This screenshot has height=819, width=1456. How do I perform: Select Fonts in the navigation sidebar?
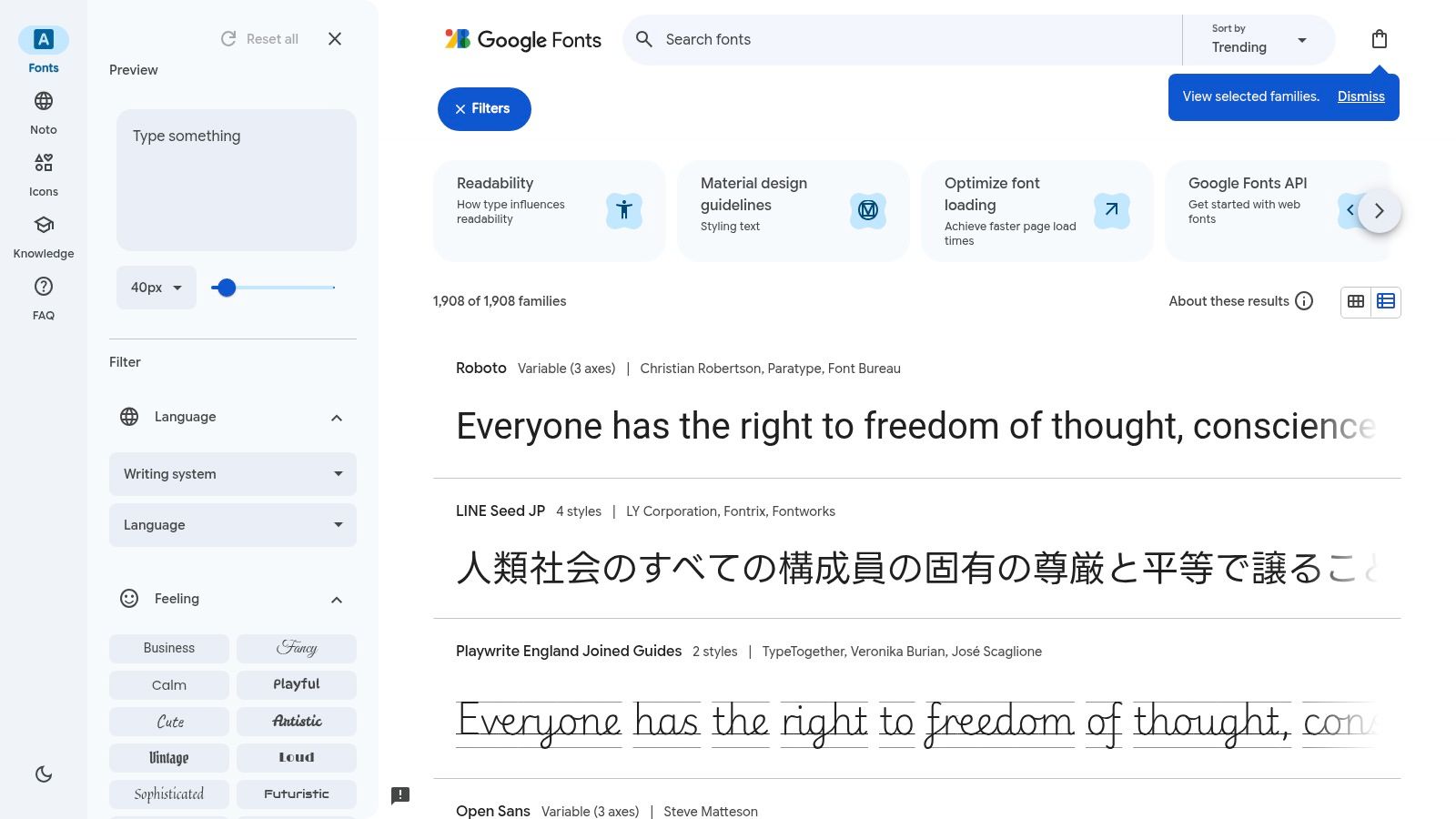[x=43, y=47]
